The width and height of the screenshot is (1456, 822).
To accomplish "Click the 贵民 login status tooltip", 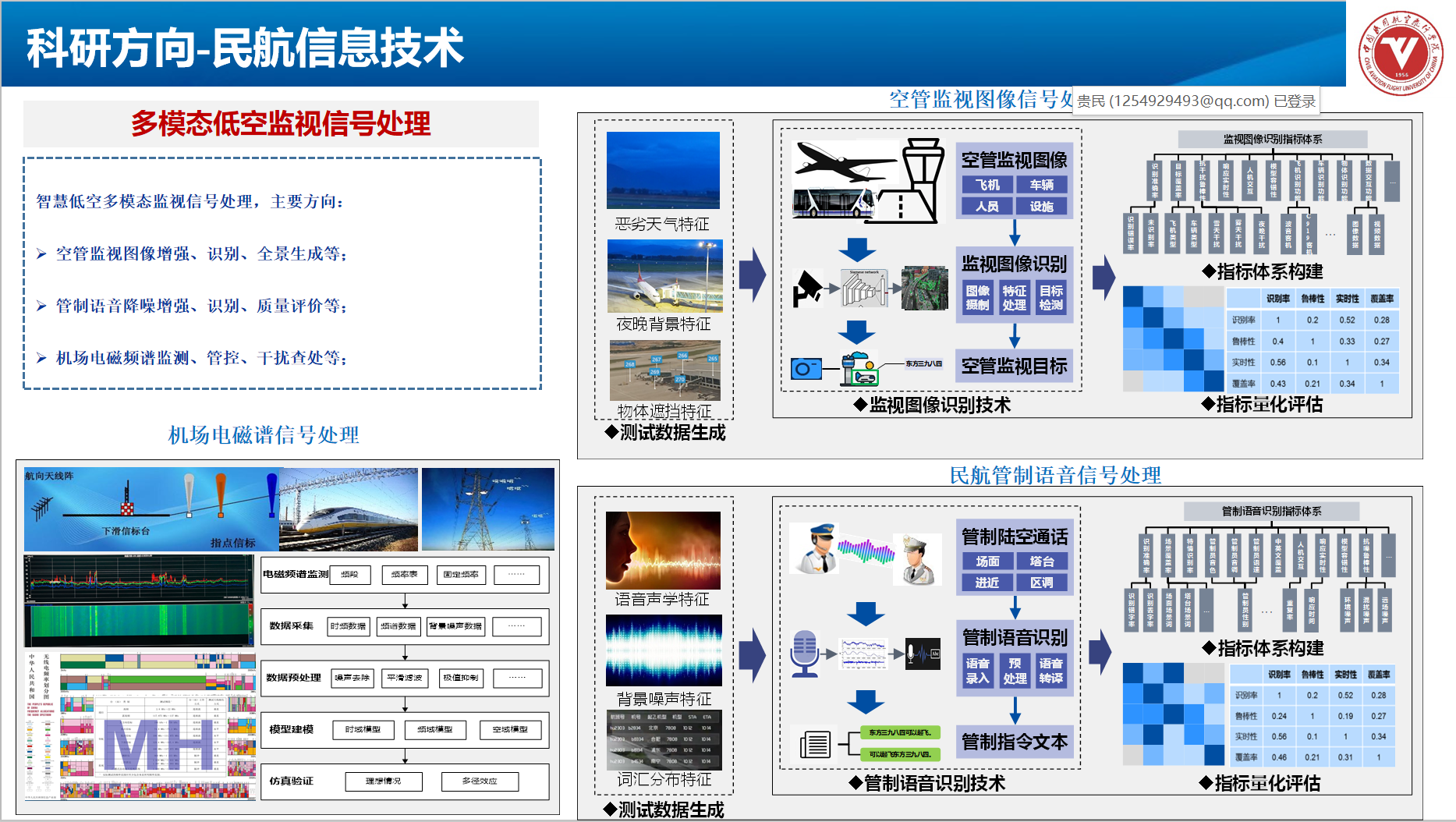I will 1196,101.
